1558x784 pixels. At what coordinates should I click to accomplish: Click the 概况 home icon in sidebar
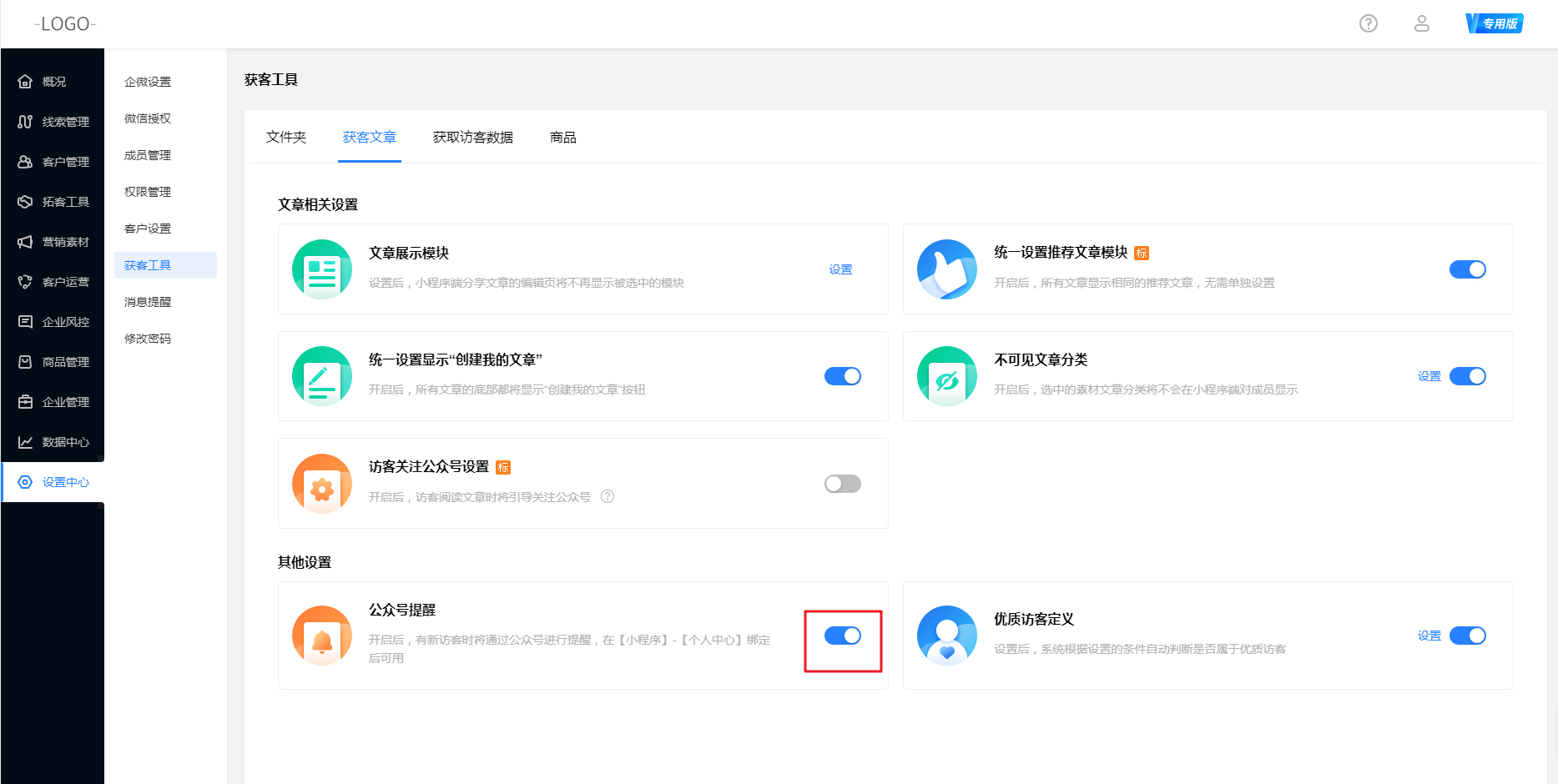pyautogui.click(x=25, y=82)
